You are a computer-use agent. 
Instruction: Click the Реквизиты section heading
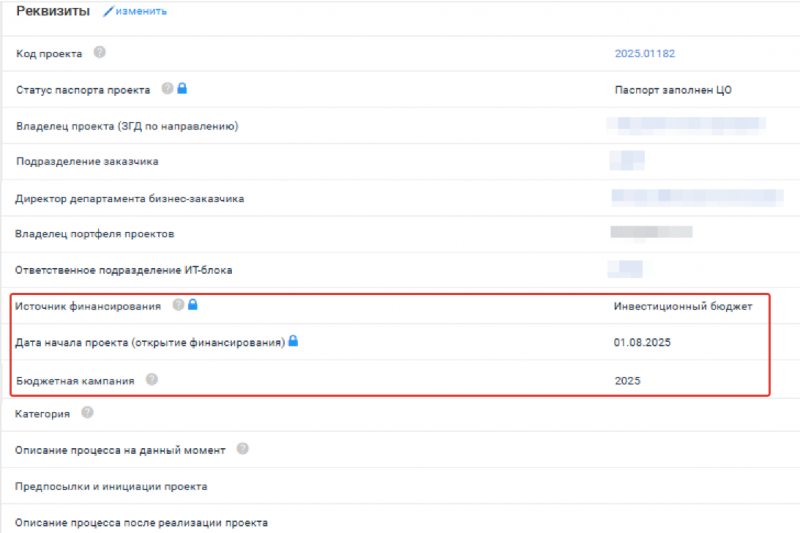[x=53, y=11]
